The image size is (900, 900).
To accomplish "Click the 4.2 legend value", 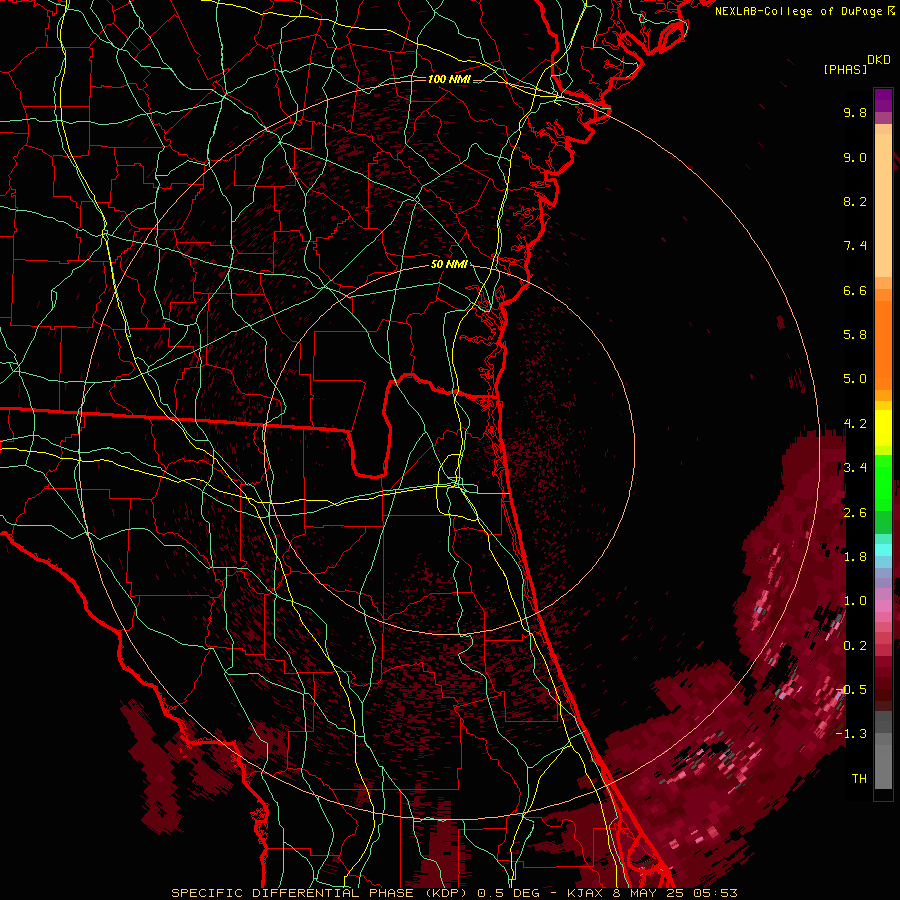I will coord(855,424).
